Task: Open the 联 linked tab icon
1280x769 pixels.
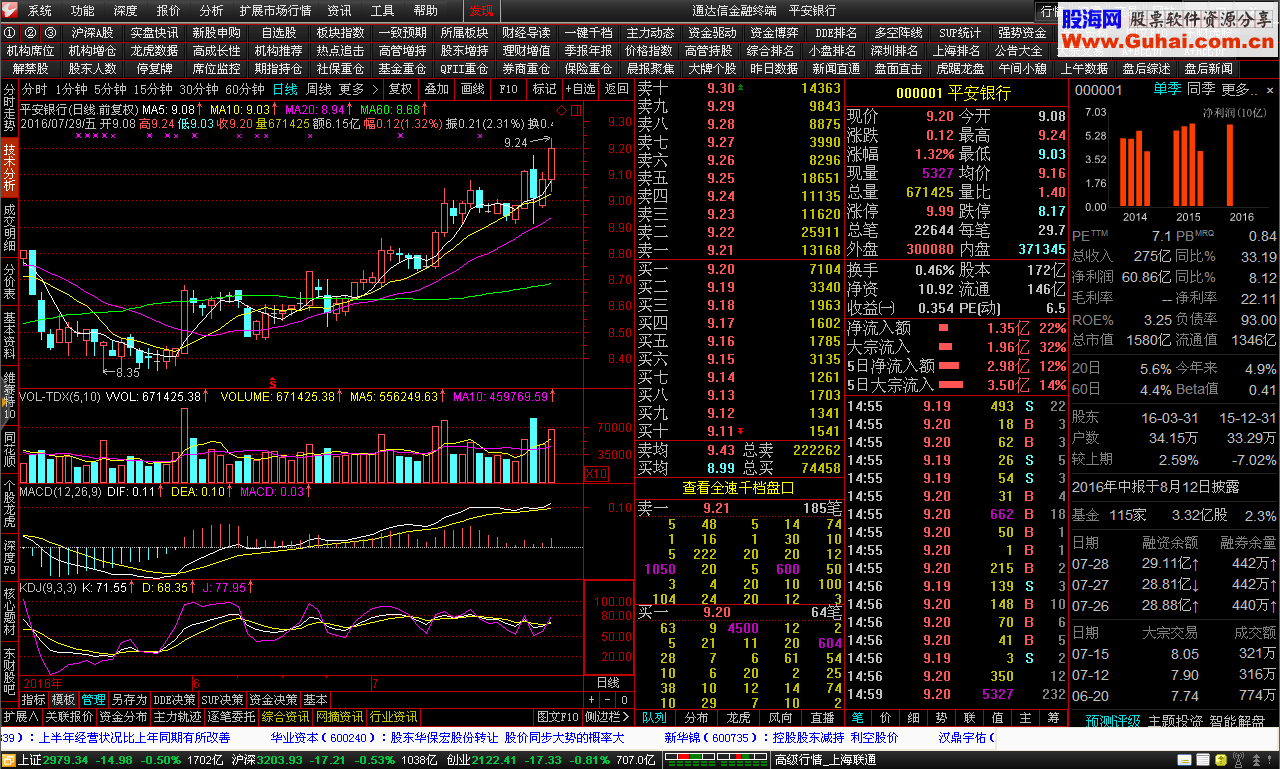Action: [970, 717]
